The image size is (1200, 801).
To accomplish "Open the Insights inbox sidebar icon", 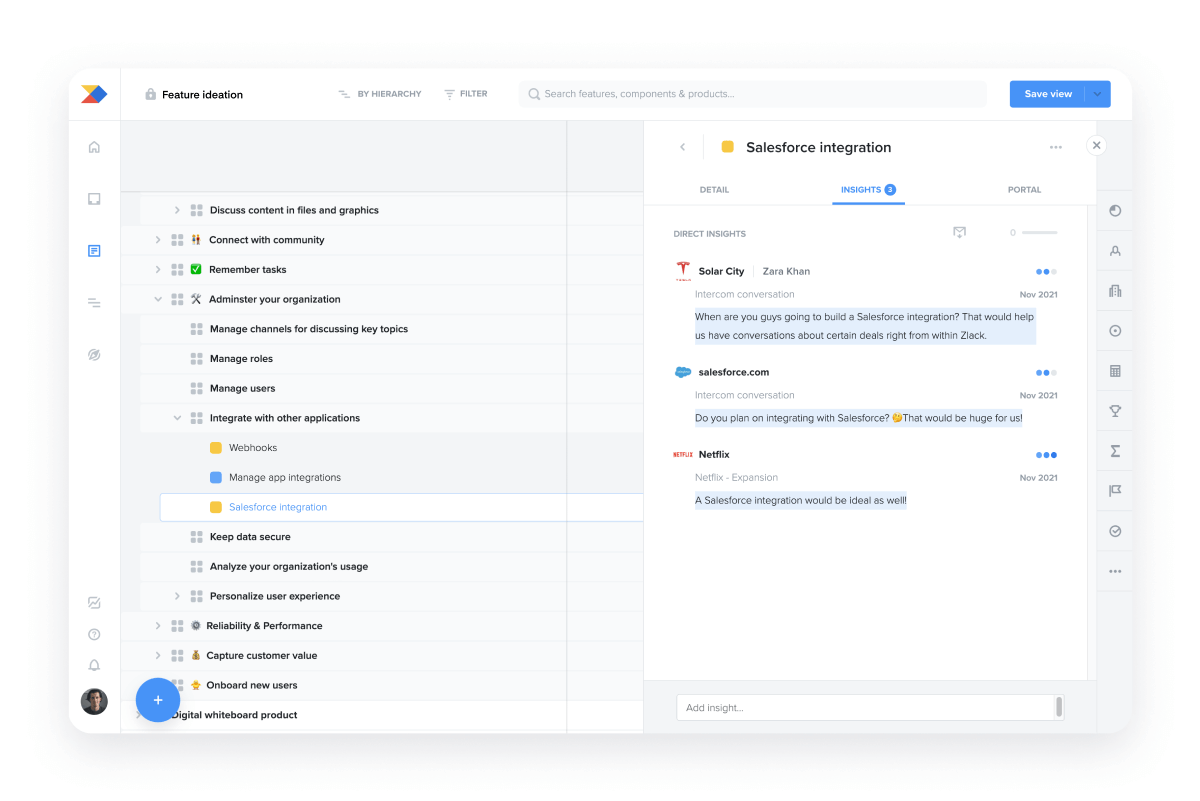I will [94, 199].
